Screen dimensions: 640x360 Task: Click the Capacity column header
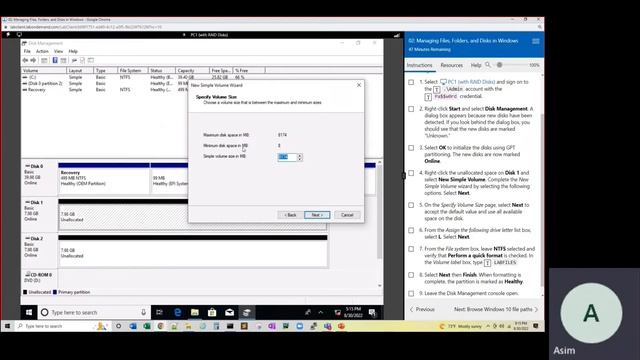click(x=192, y=71)
